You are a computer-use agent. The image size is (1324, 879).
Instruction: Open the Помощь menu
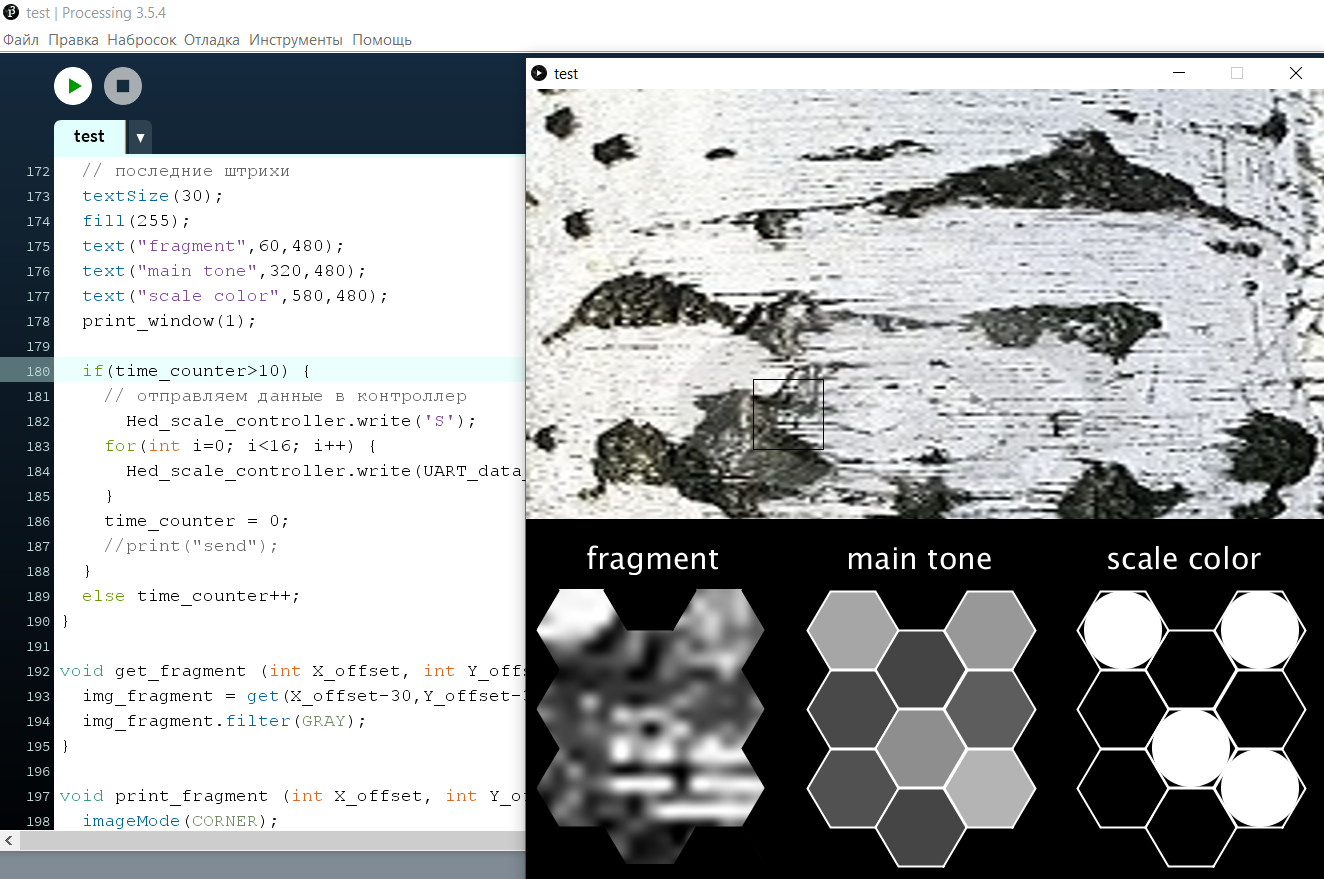382,40
